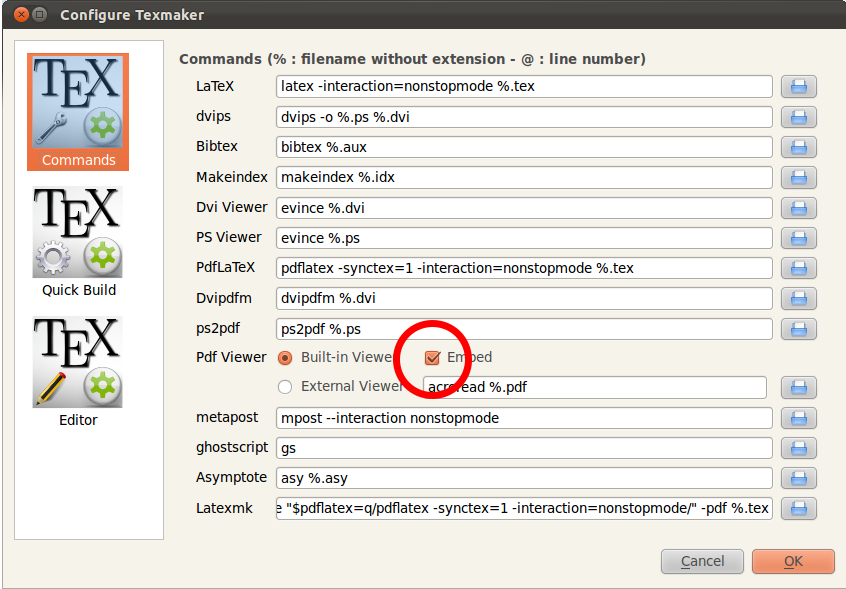The width and height of the screenshot is (846, 589).
Task: Select the External Viewer radio button
Action: (x=284, y=388)
